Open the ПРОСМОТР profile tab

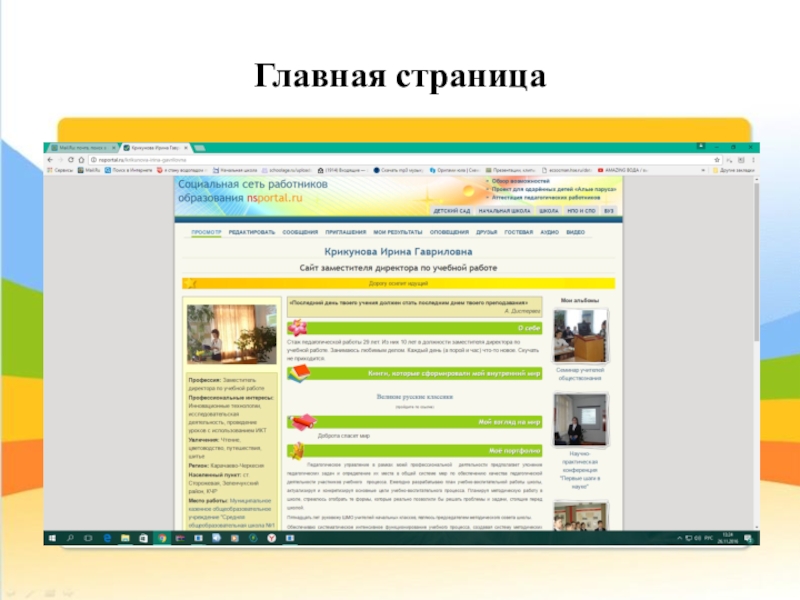click(206, 232)
